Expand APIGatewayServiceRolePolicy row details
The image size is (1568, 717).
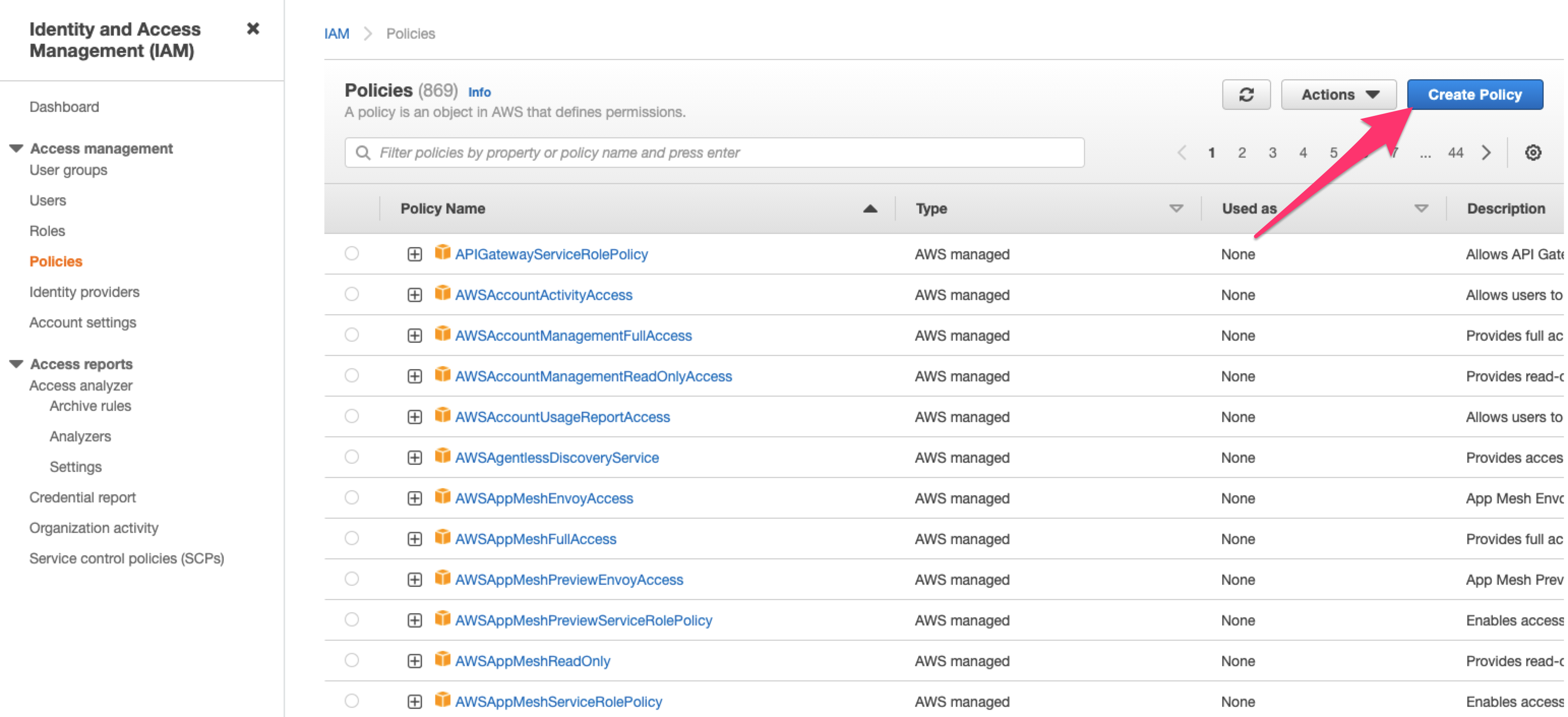pos(414,254)
